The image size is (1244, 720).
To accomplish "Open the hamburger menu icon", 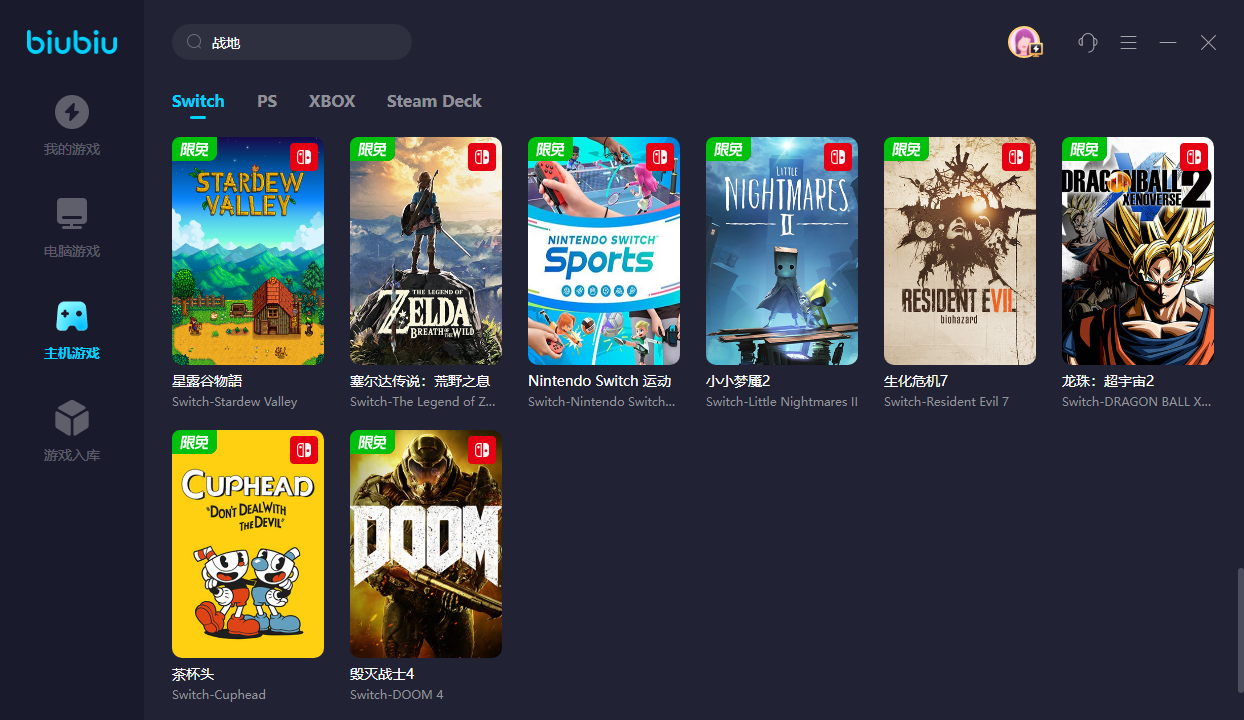I will pos(1128,42).
